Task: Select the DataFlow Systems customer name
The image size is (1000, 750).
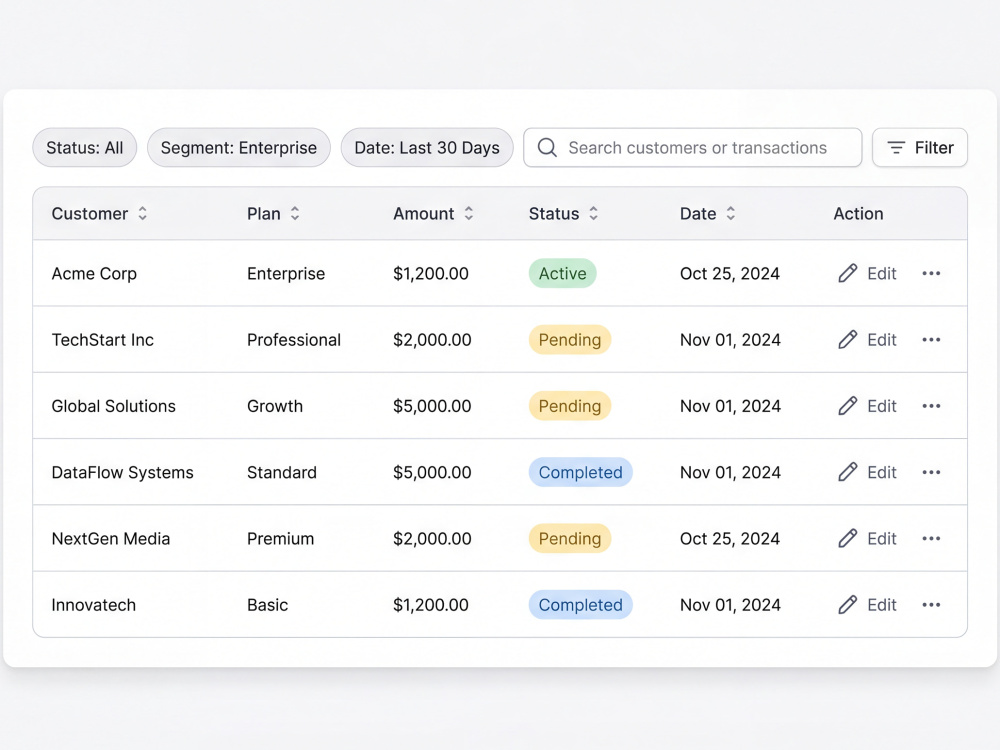Action: 122,473
